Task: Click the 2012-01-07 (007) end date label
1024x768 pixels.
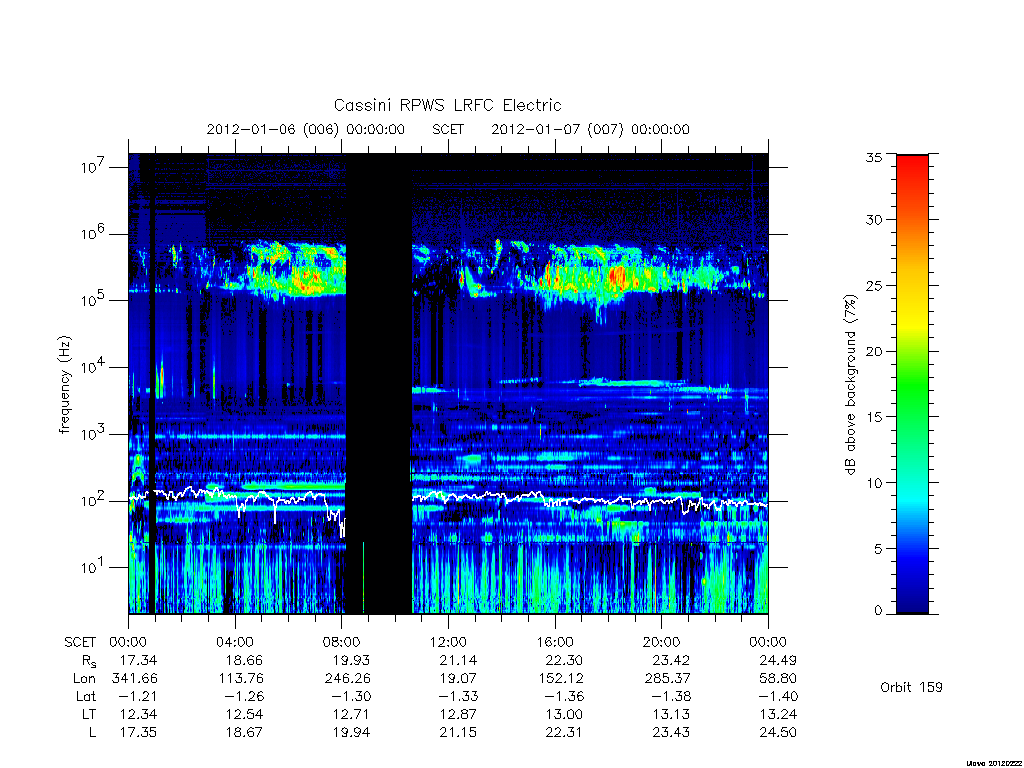Action: 590,129
